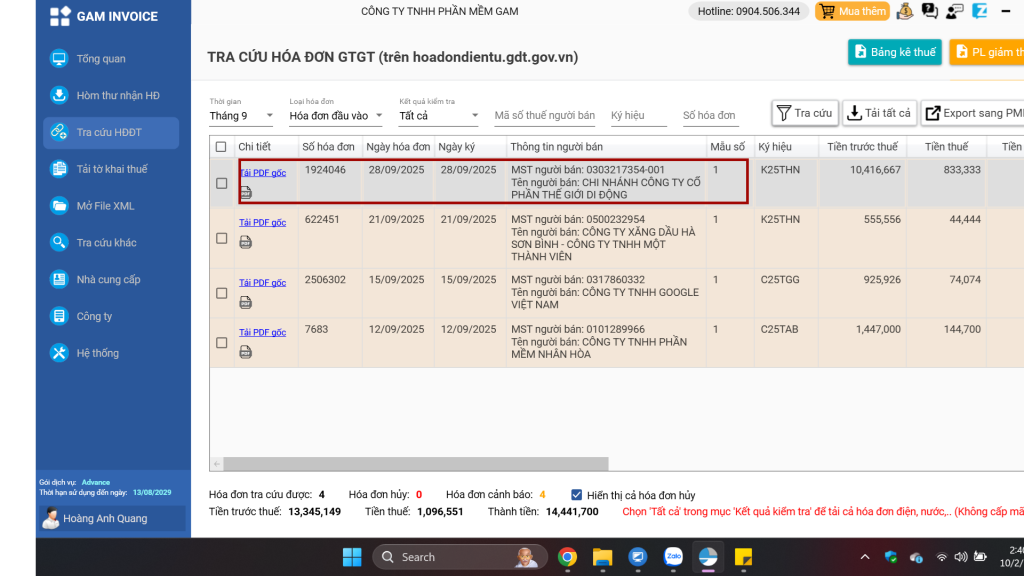
Task: Click the 'Tra cứu' filter button
Action: point(804,113)
